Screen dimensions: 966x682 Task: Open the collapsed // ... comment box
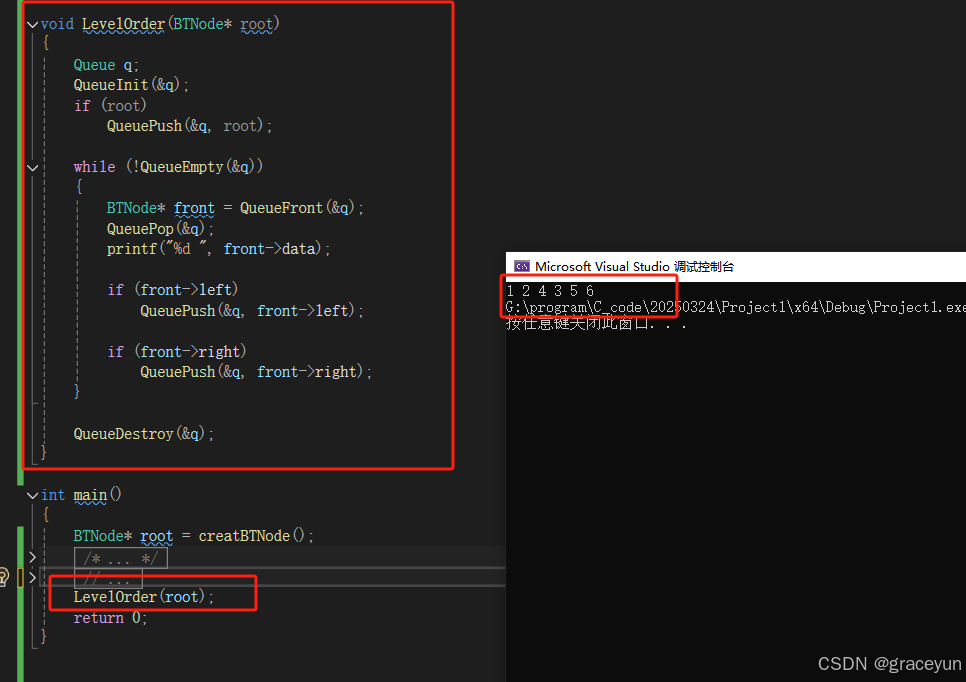[x=108, y=578]
